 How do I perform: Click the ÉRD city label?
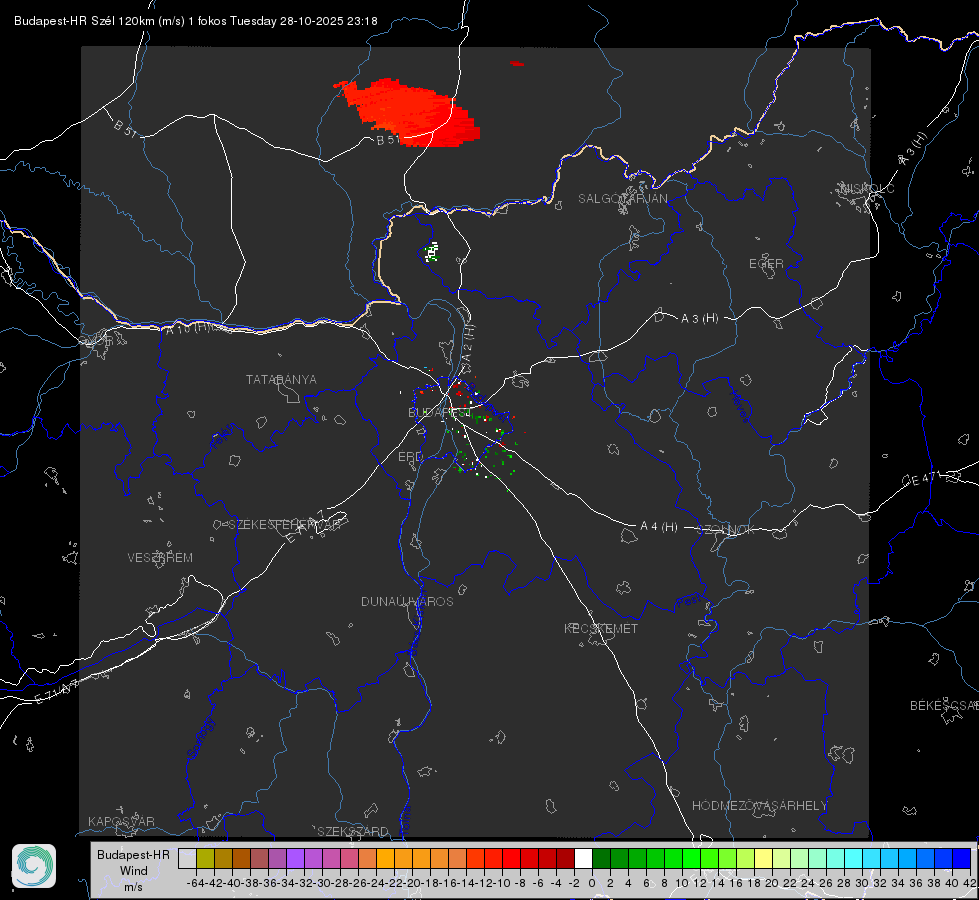tap(410, 457)
